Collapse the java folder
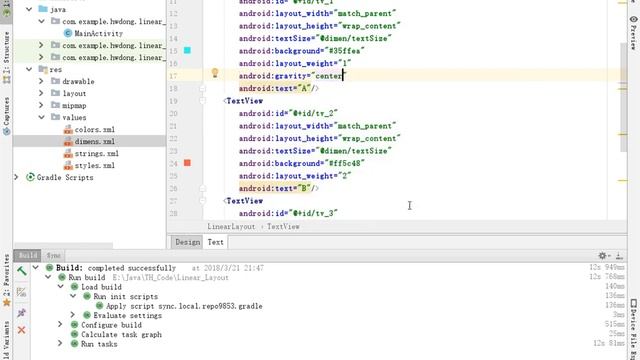Screen dimensions: 640x360 point(29,9)
